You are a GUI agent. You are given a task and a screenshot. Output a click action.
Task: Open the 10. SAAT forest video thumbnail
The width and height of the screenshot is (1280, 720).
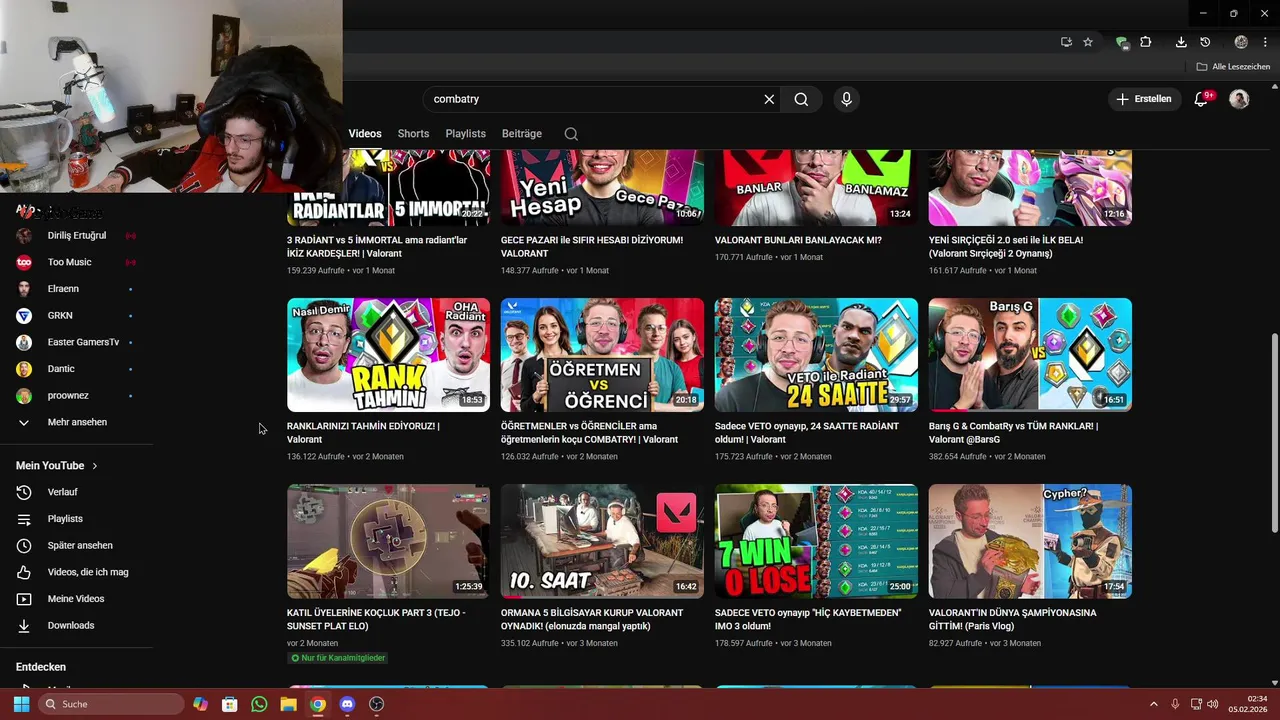click(602, 541)
